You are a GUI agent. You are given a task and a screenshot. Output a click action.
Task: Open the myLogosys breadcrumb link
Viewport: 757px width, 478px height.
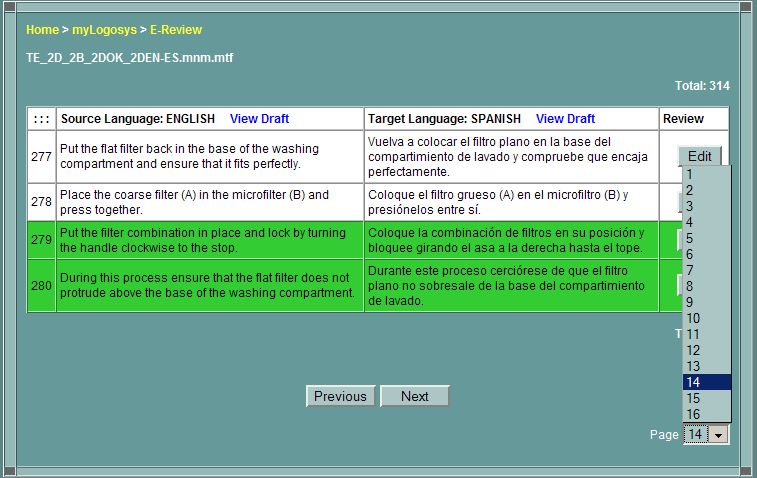click(104, 30)
